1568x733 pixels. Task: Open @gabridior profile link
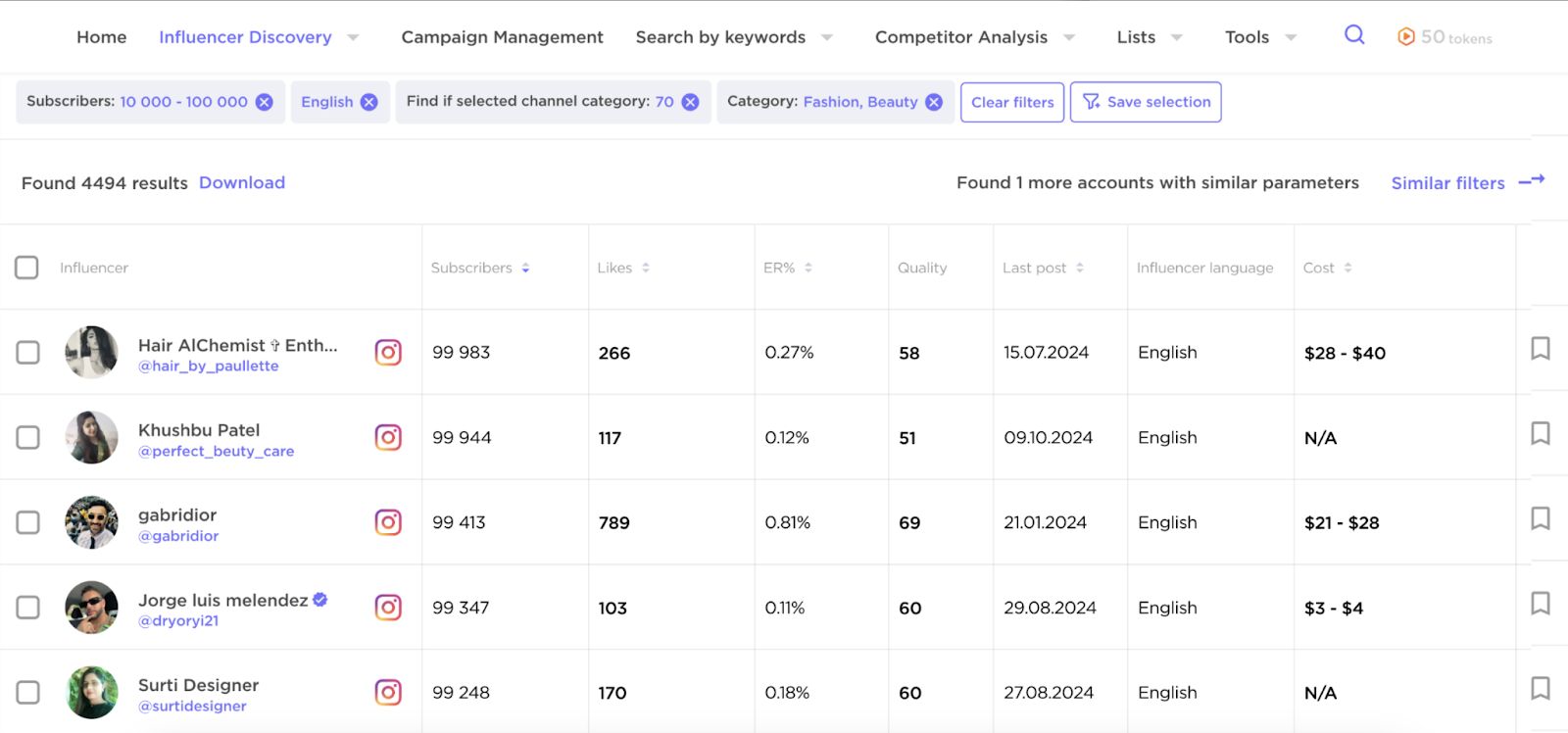[178, 536]
